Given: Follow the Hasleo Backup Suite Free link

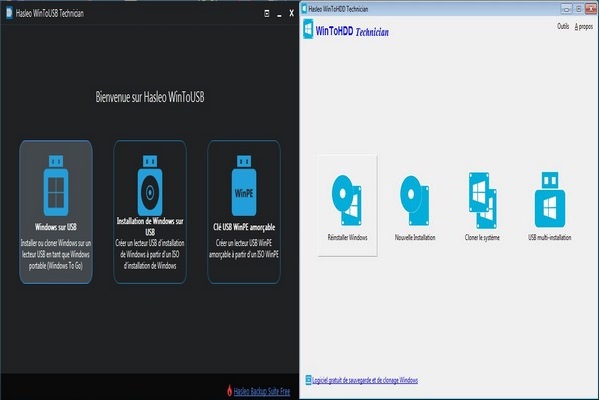Looking at the screenshot, I should pos(262,391).
